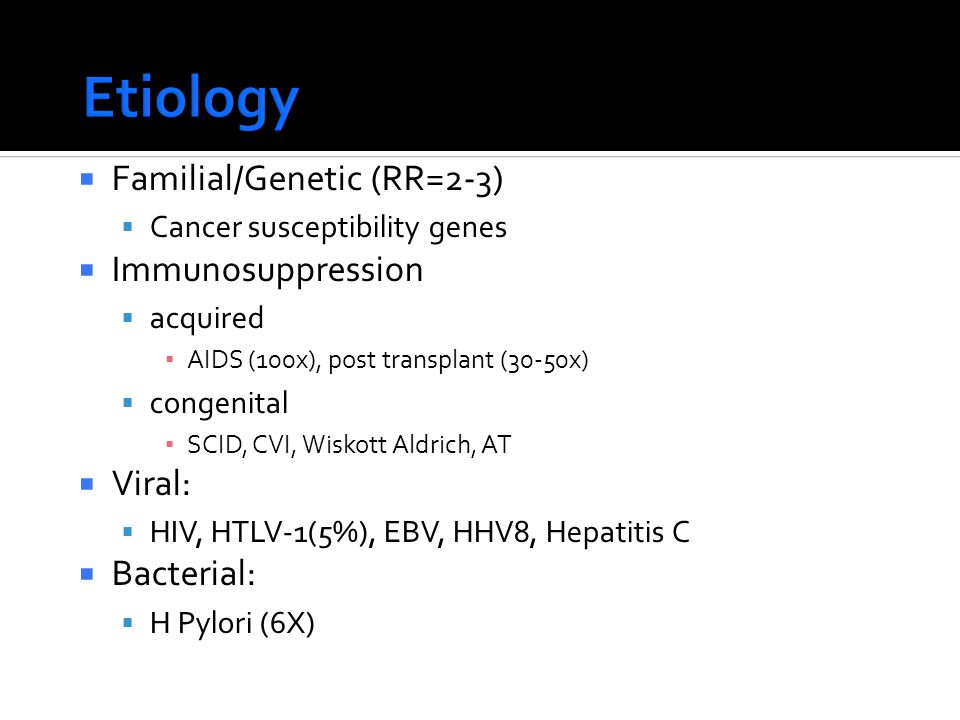The height and width of the screenshot is (720, 960).
Task: Click the Viral: heading
Action: click(x=151, y=484)
